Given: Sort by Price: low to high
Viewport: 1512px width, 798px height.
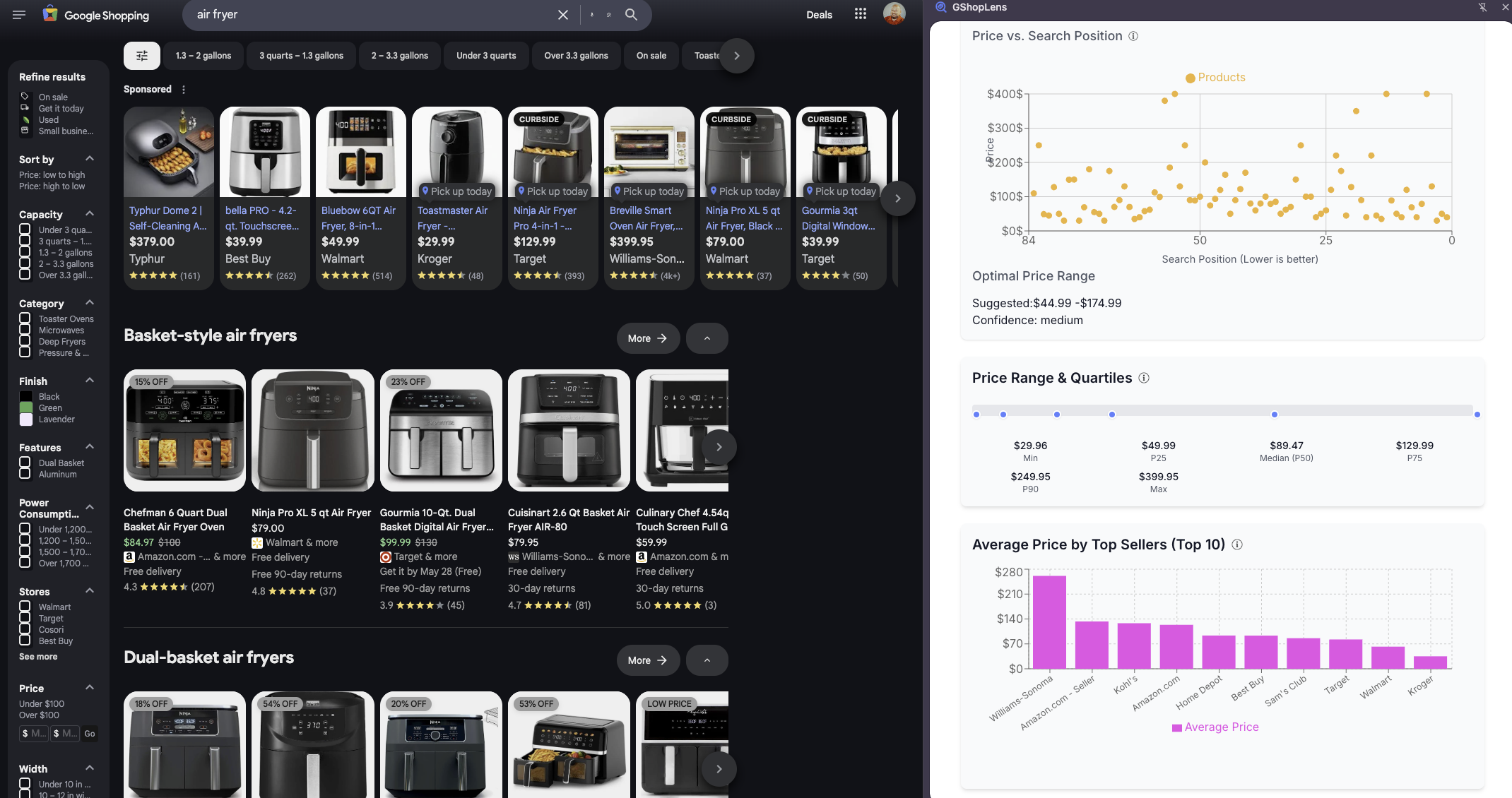Looking at the screenshot, I should click(52, 175).
